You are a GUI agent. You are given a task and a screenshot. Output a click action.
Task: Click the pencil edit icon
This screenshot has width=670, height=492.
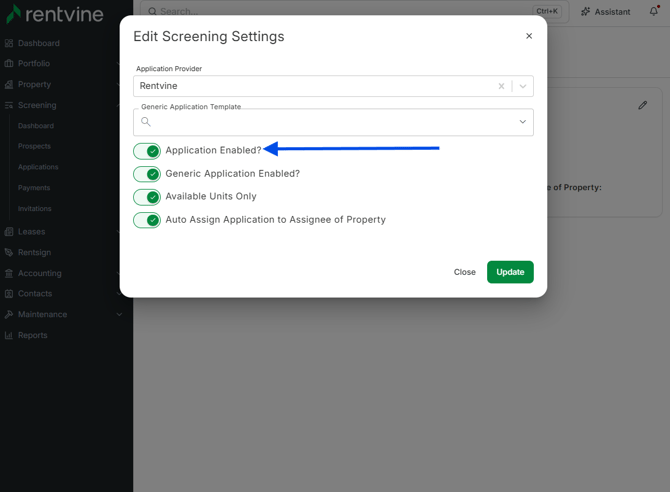coord(643,105)
